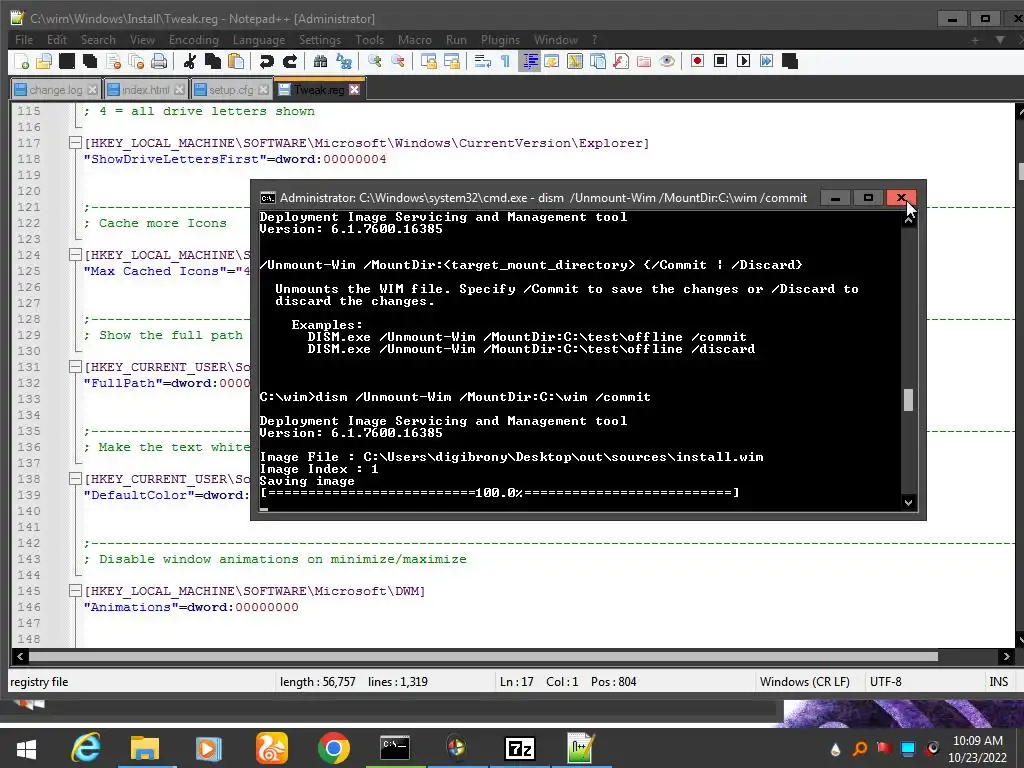Collapse the fold at line 138
This screenshot has height=768, width=1024.
(x=75, y=479)
